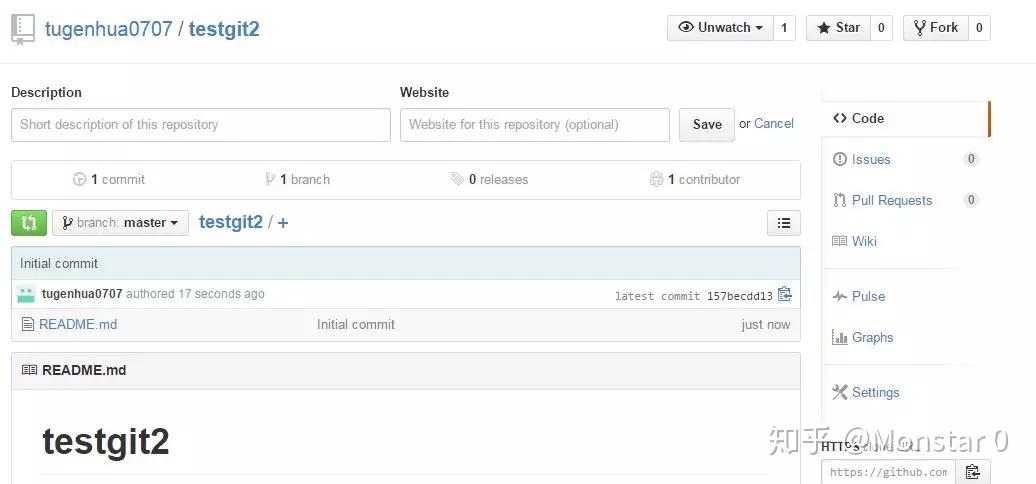Click the tugenhua0707 avatar in commit row

click(x=26, y=294)
